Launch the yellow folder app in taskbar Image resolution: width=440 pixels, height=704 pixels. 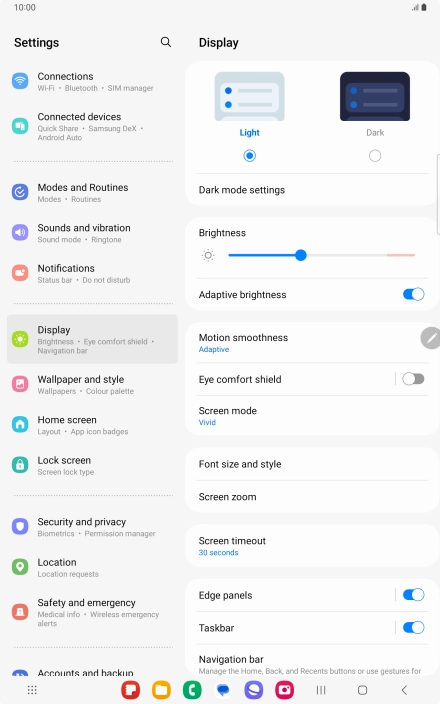tap(161, 690)
